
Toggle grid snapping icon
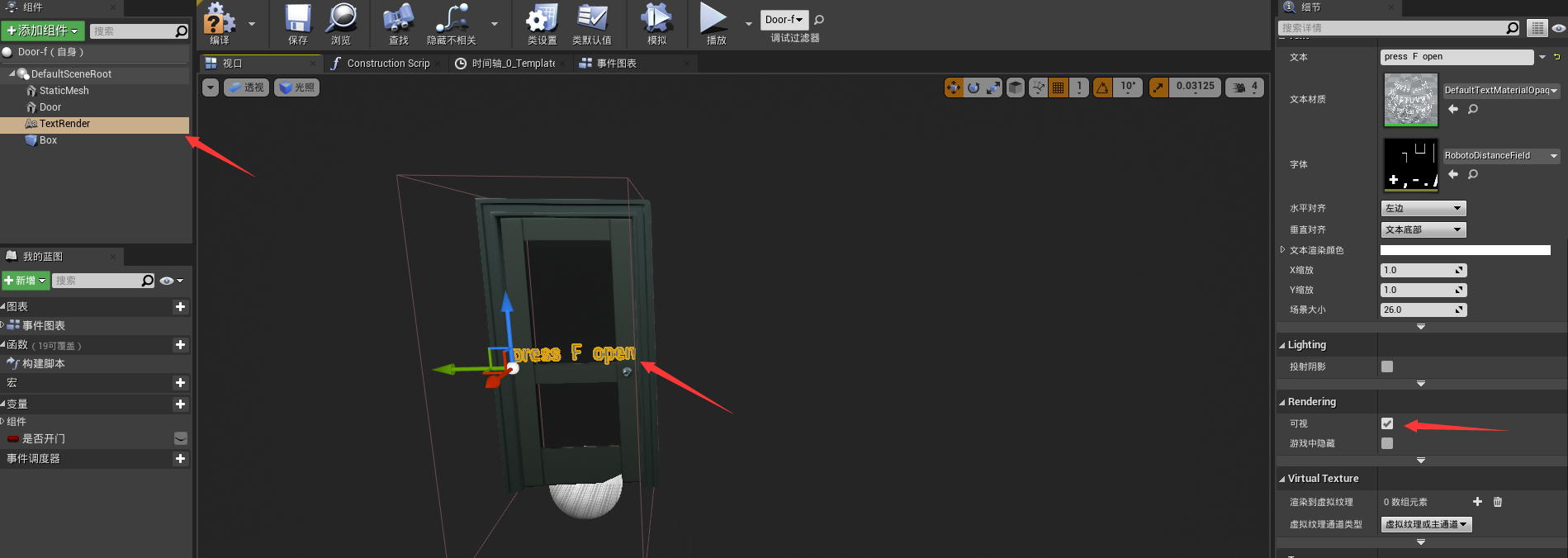(1058, 87)
